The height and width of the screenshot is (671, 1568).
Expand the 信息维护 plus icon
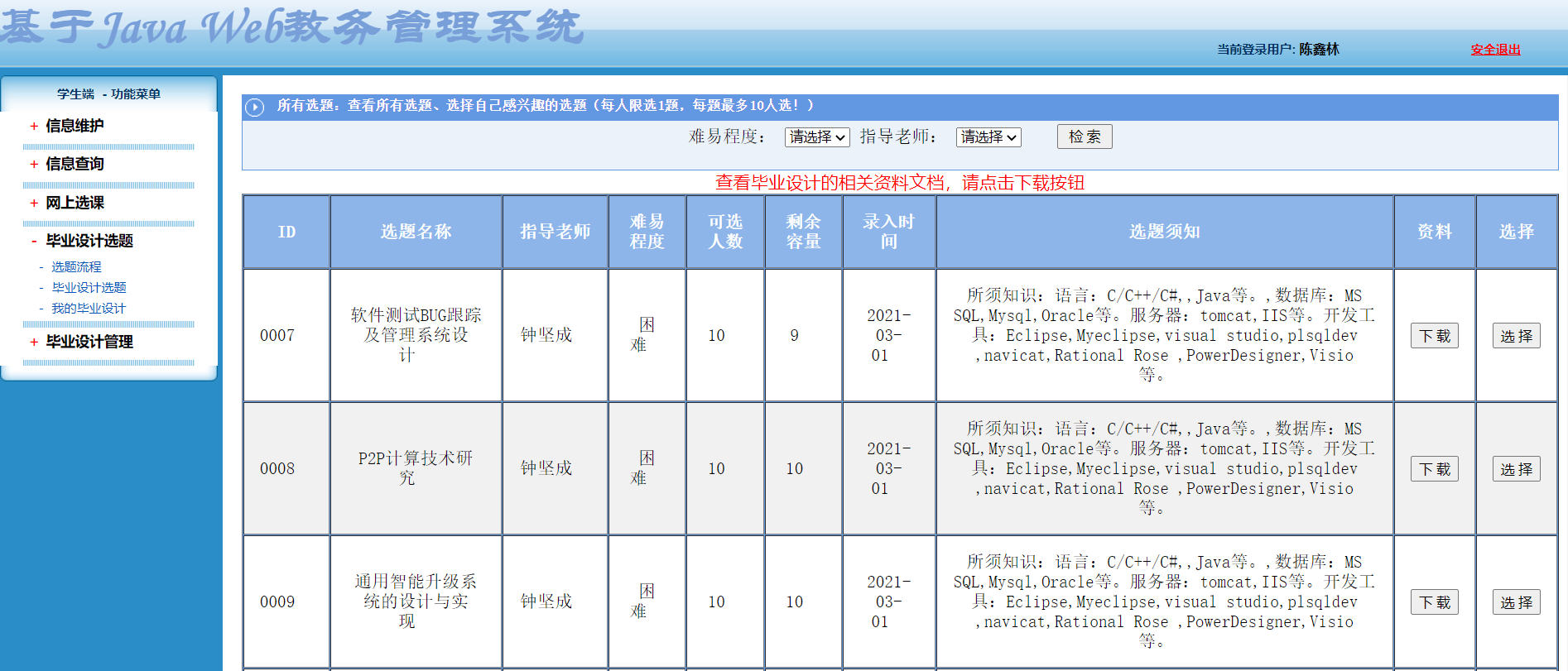pos(34,127)
